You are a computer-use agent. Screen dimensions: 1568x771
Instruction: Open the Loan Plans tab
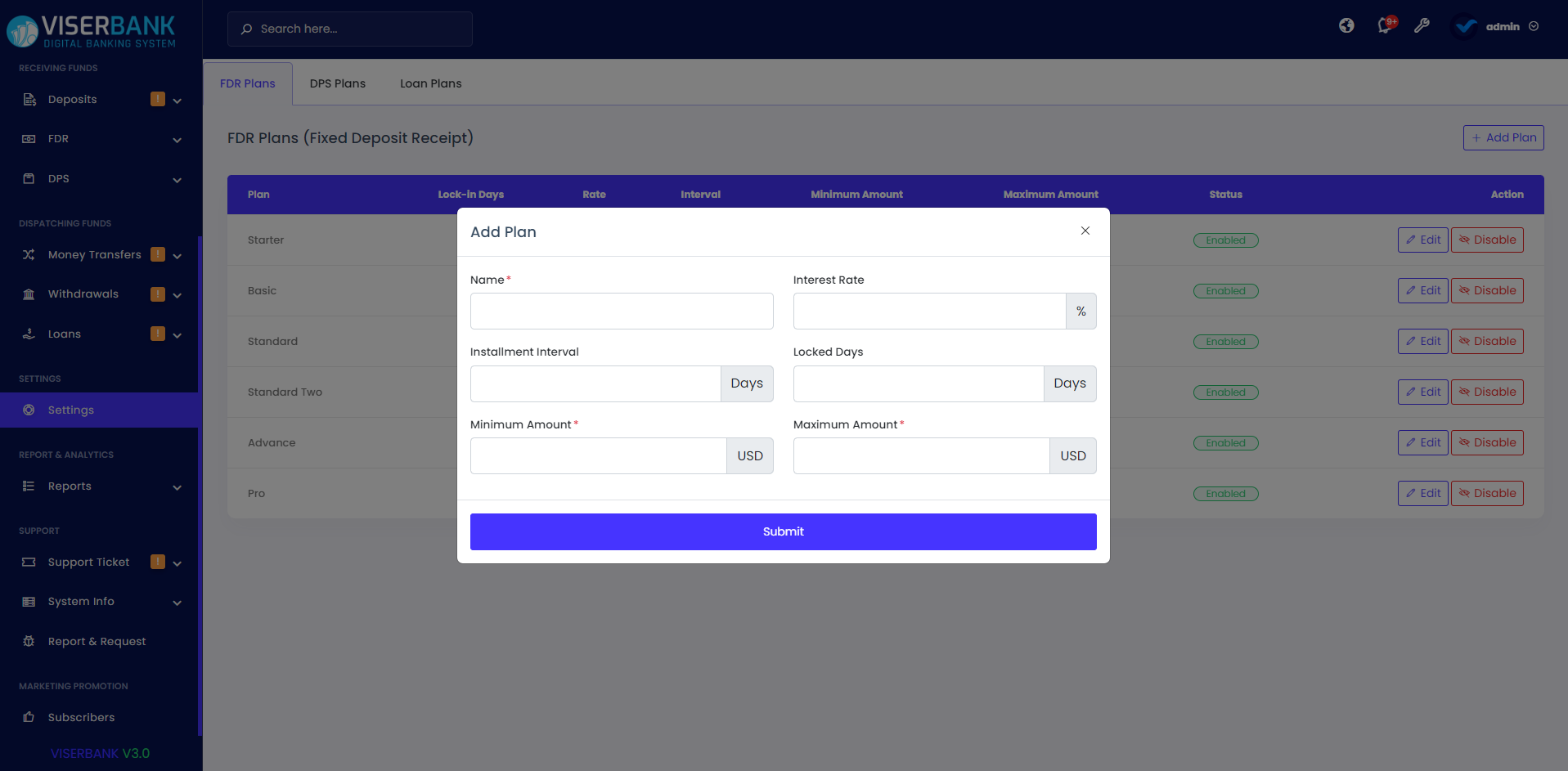[430, 83]
